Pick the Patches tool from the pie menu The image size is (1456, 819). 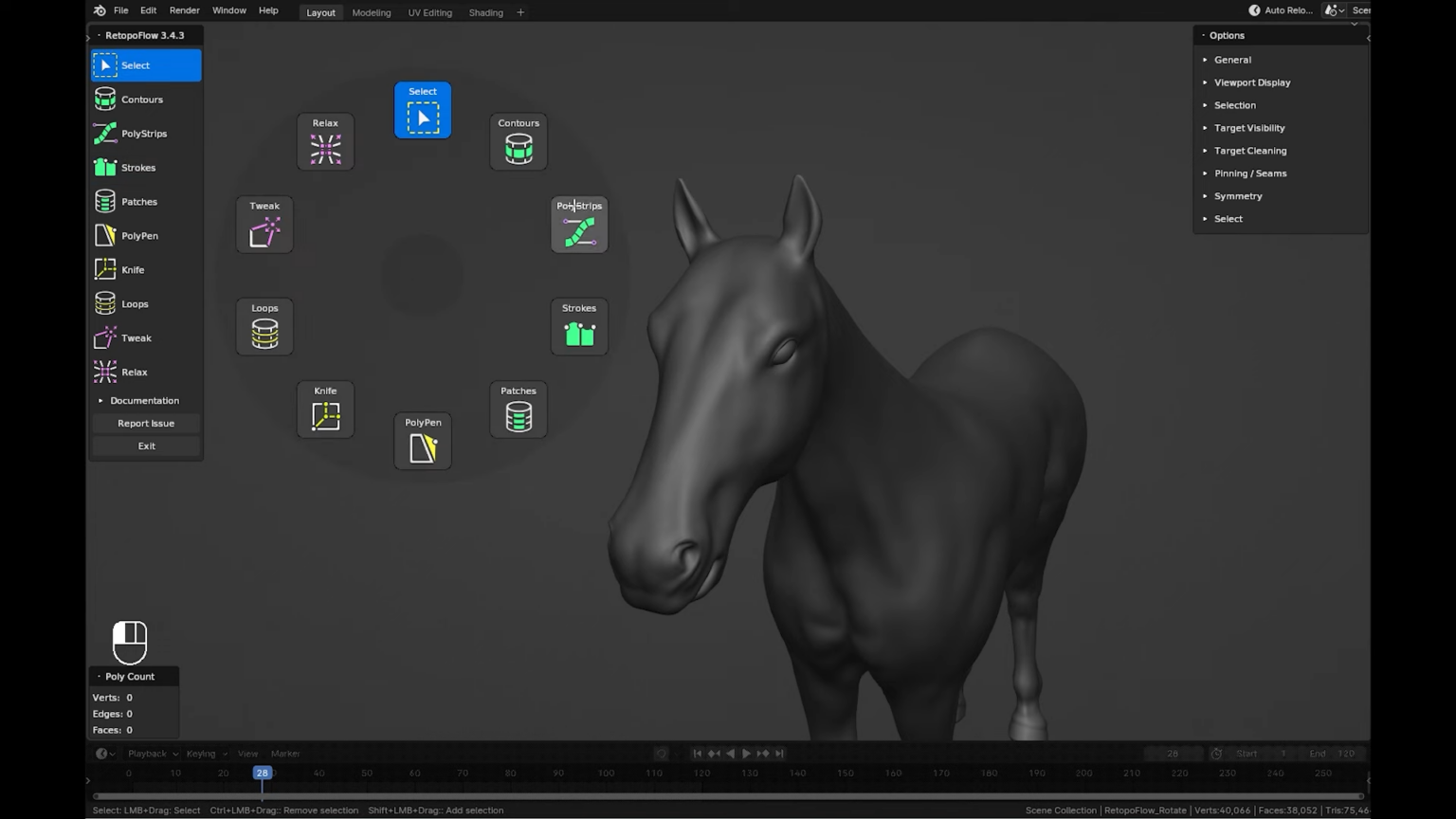point(518,409)
